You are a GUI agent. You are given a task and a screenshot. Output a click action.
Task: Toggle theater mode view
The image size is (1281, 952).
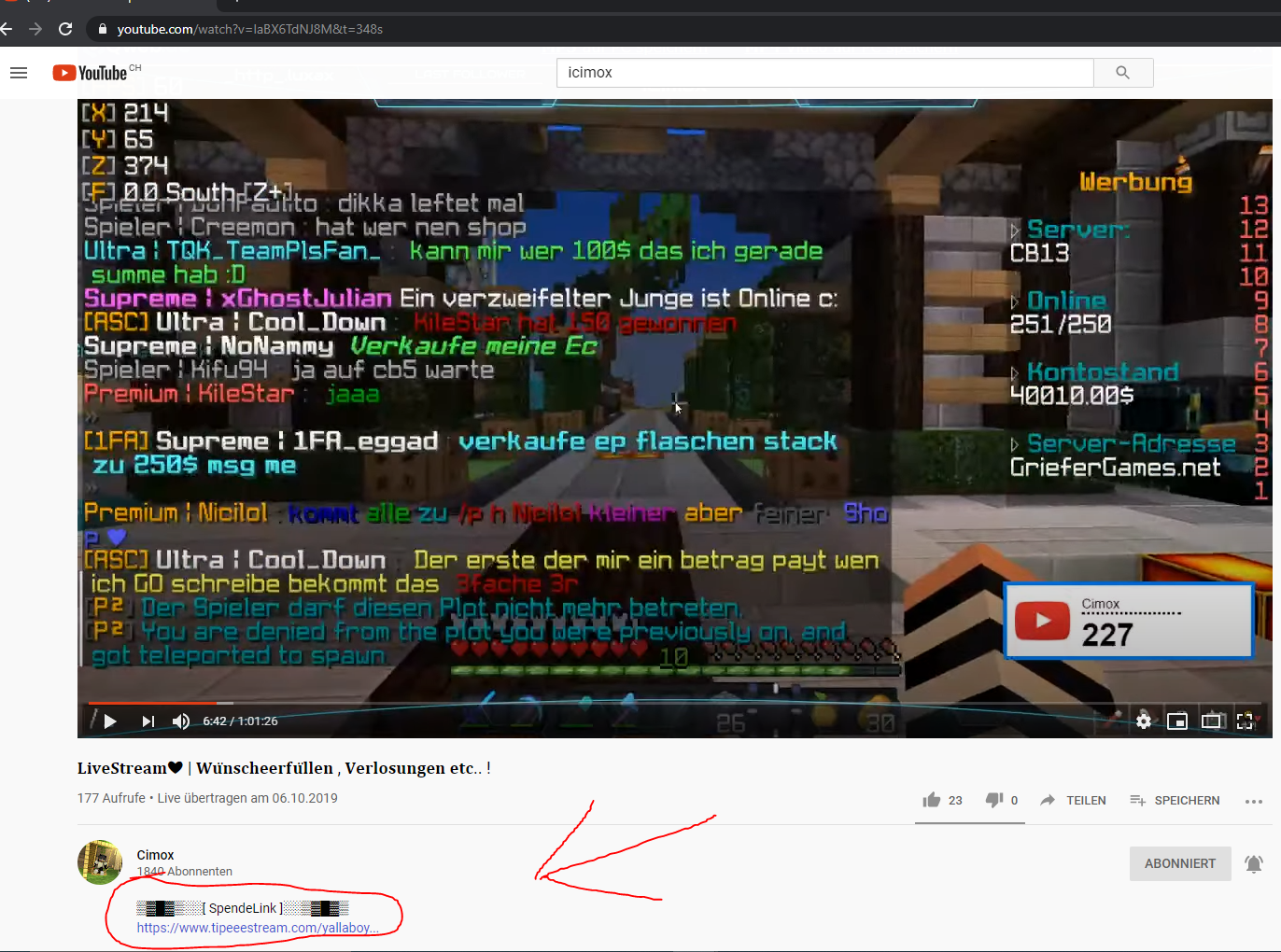[1211, 721]
